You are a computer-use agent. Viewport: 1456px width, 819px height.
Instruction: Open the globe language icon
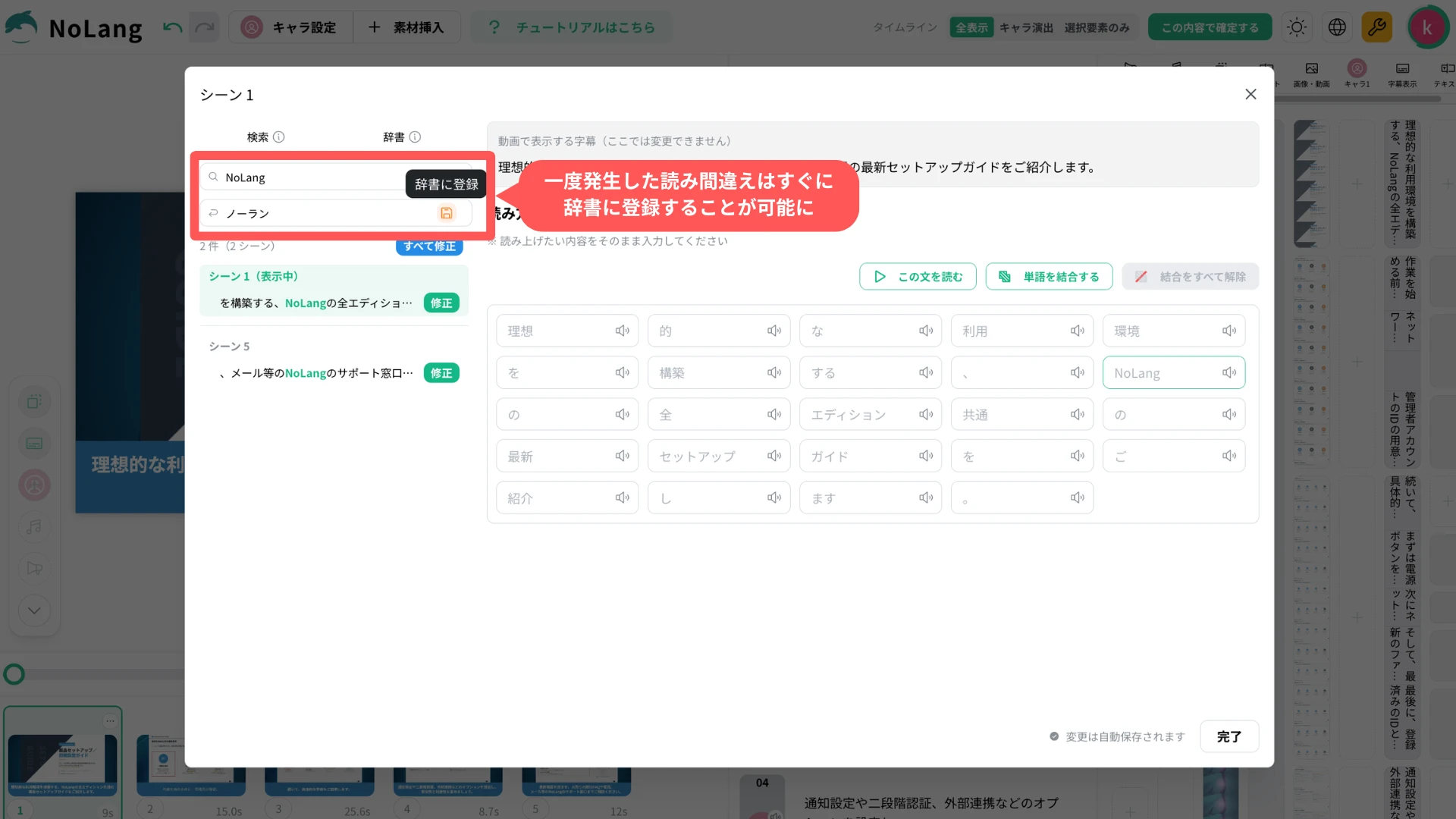[1337, 27]
